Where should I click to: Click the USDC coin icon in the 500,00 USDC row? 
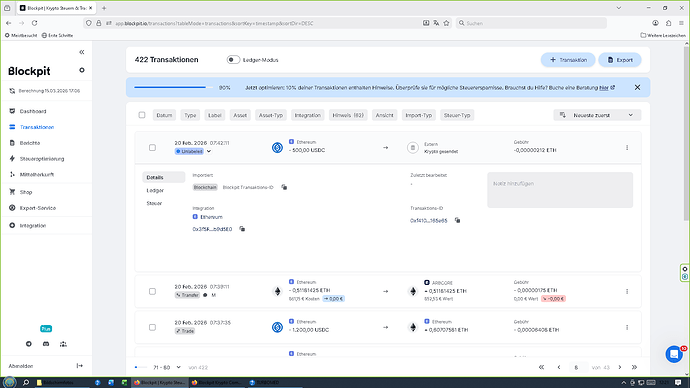(x=277, y=148)
